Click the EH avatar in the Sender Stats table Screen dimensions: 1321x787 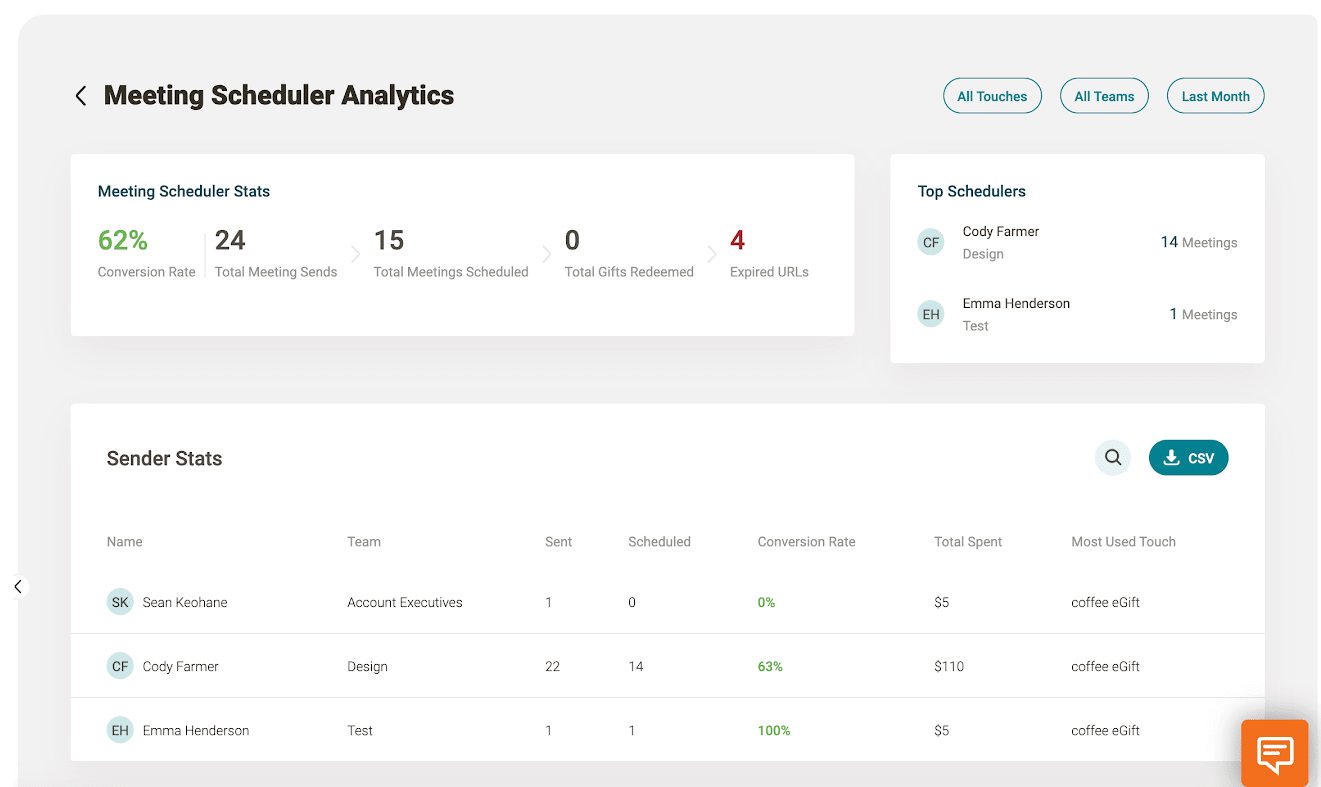coord(120,730)
